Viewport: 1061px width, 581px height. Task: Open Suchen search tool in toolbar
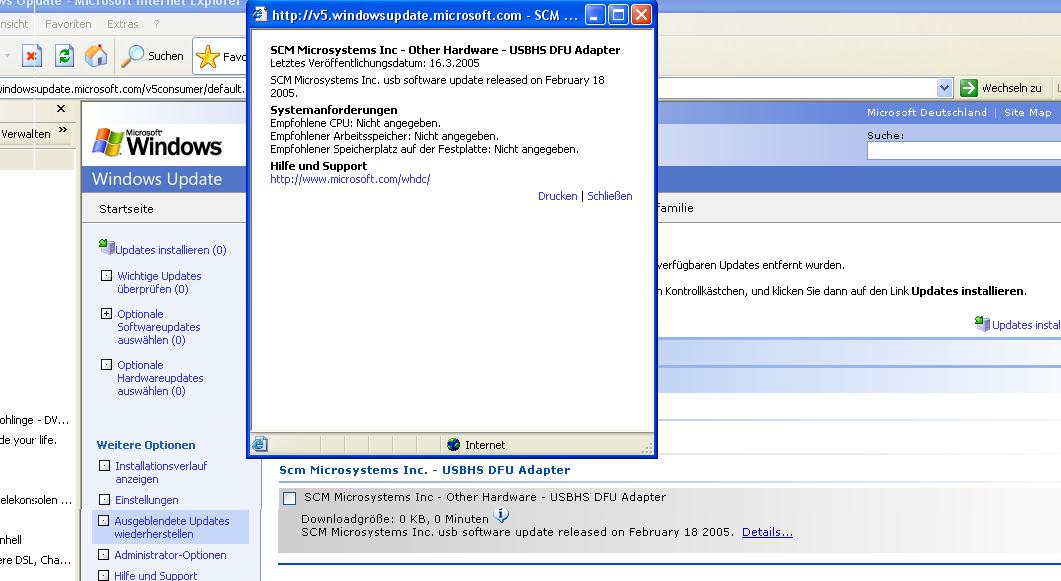click(x=152, y=55)
